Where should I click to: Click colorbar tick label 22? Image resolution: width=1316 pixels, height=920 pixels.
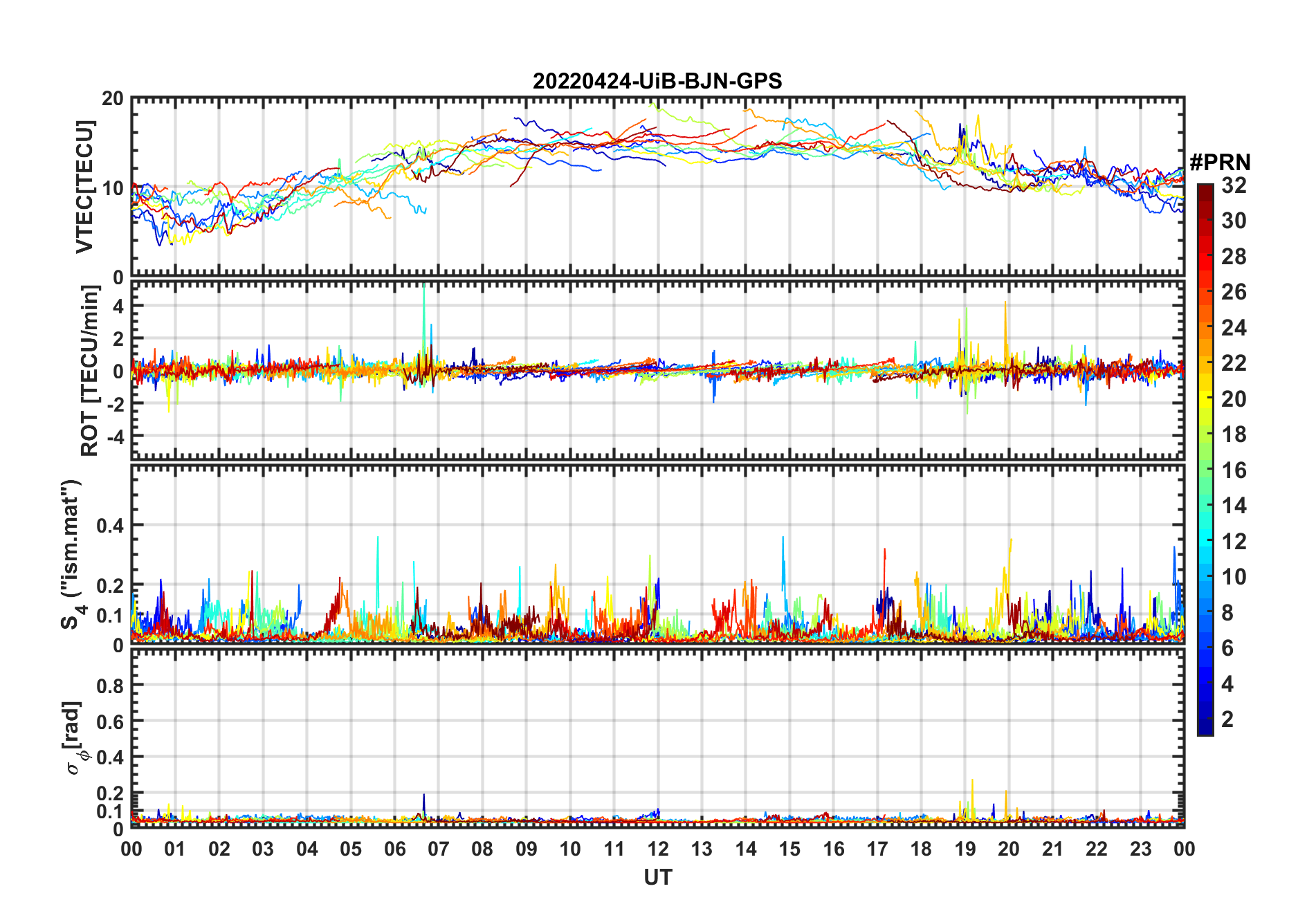(1234, 363)
